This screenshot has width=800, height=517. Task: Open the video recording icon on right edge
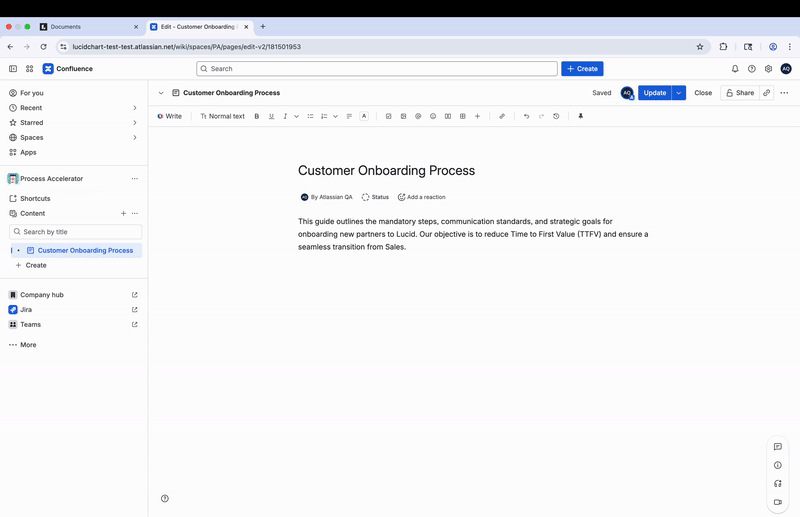click(778, 502)
